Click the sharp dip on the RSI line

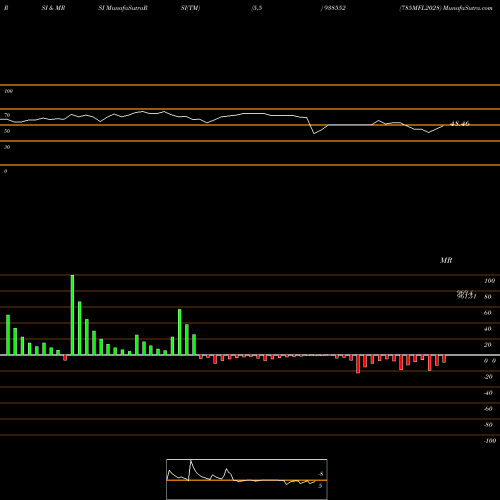click(314, 133)
